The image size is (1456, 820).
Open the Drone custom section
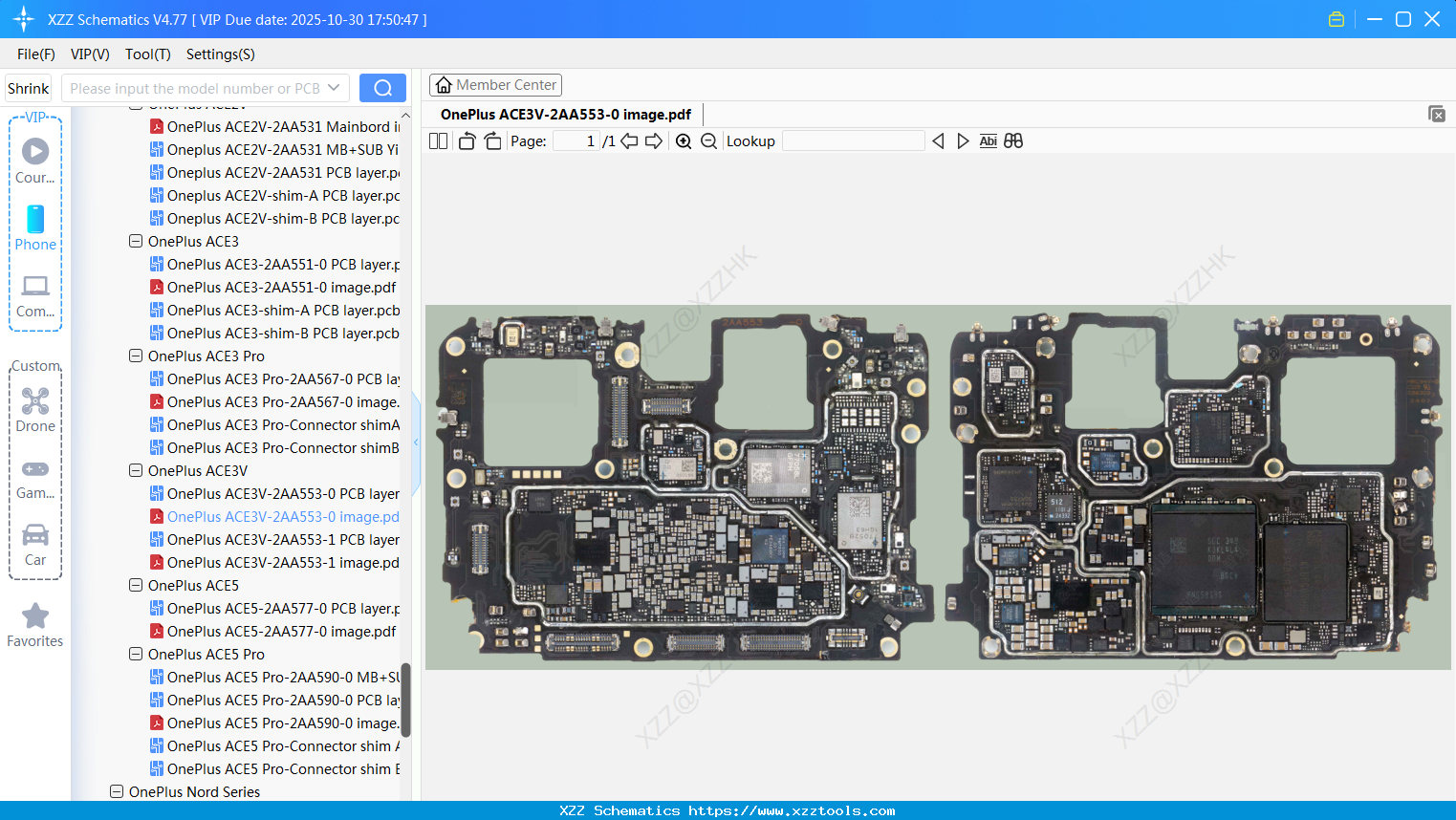point(35,409)
